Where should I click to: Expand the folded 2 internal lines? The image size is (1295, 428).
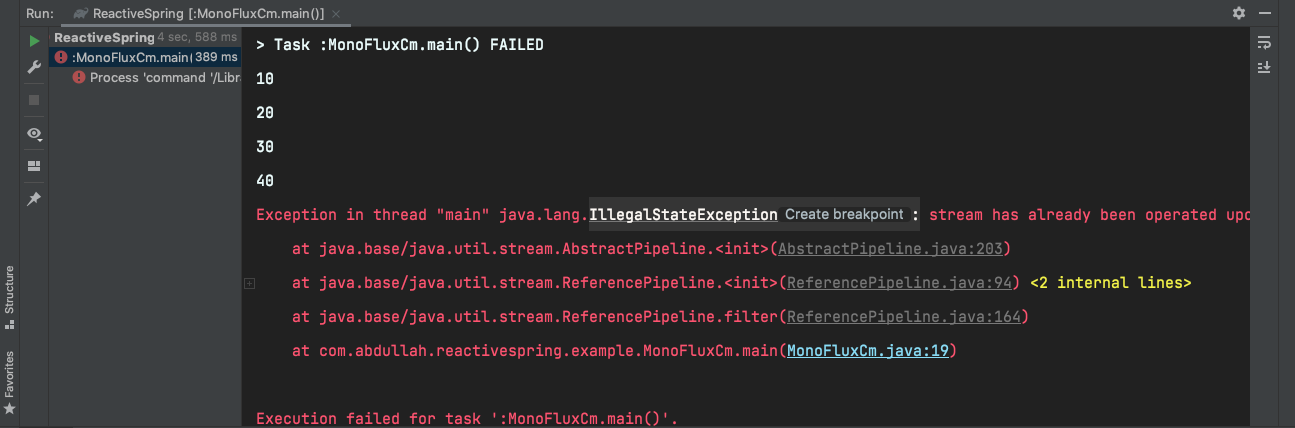pyautogui.click(x=1110, y=283)
